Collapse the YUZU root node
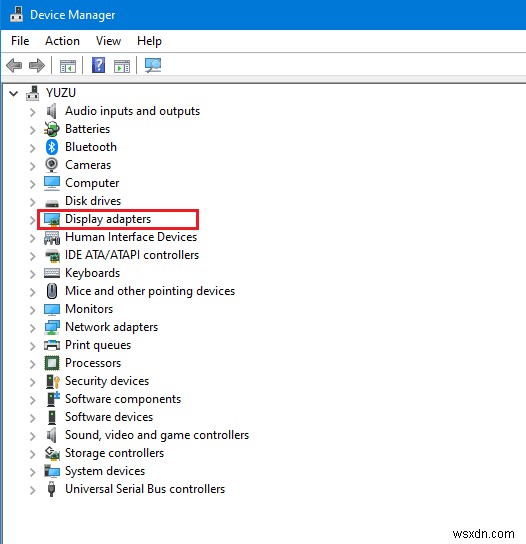Viewport: 526px width, 544px height. coord(14,93)
